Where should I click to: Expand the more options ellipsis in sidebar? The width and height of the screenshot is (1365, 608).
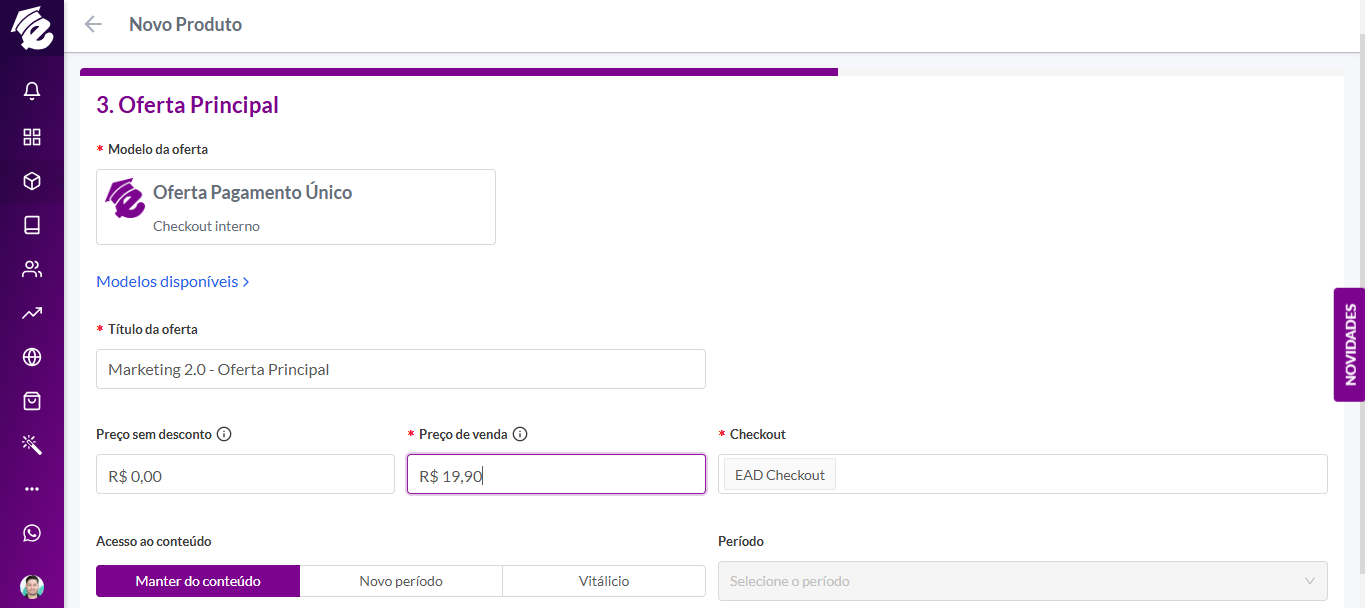[x=32, y=489]
